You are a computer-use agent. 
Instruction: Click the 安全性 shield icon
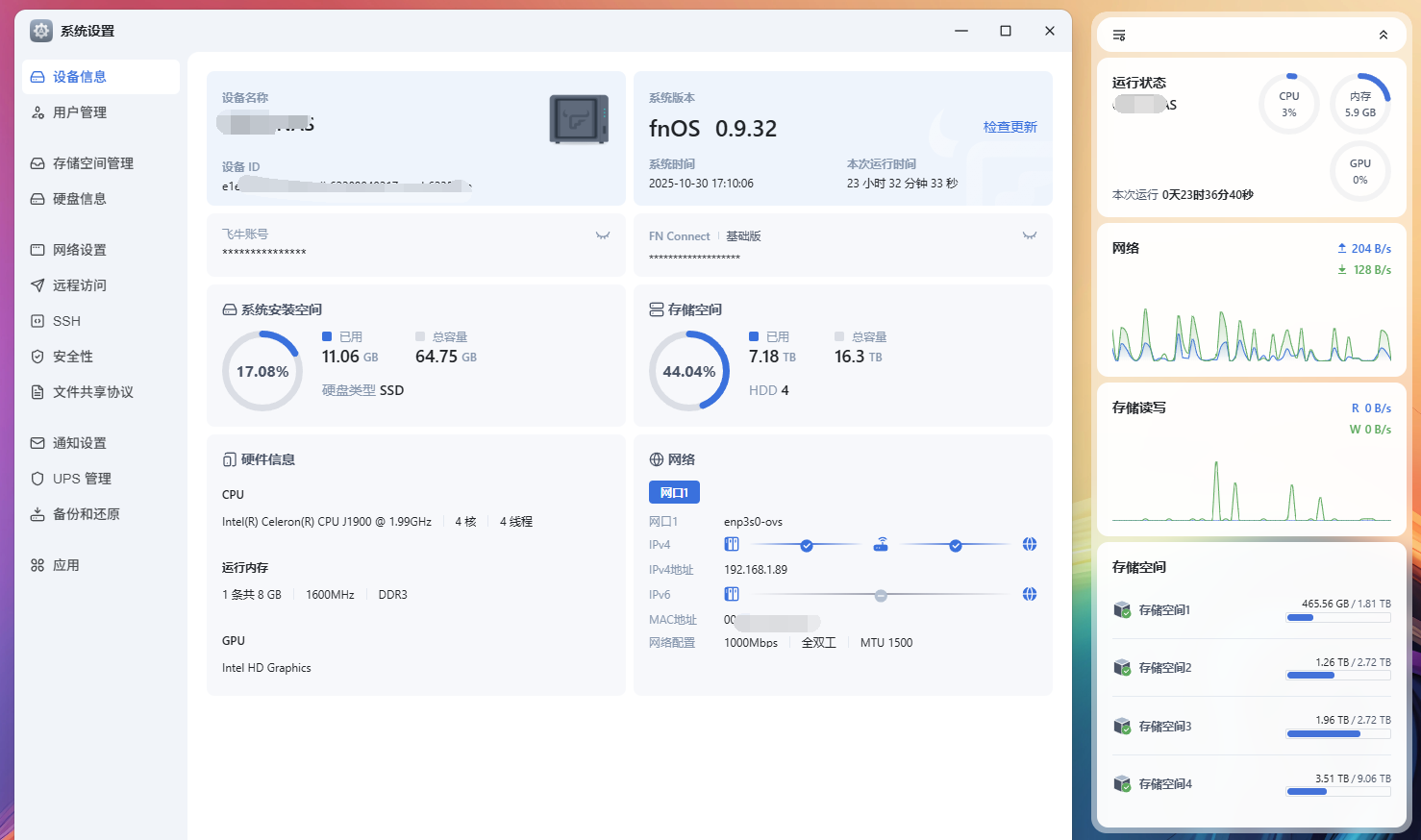pyautogui.click(x=37, y=357)
